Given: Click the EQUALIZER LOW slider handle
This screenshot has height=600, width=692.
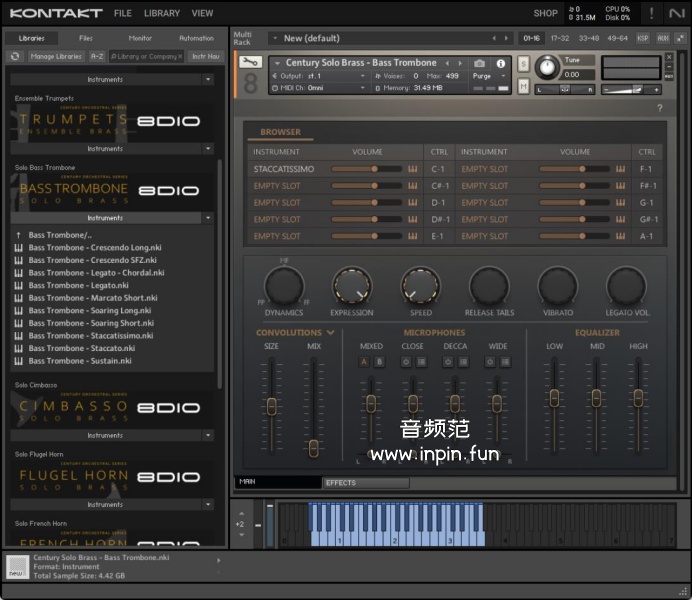Looking at the screenshot, I should pos(554,398).
